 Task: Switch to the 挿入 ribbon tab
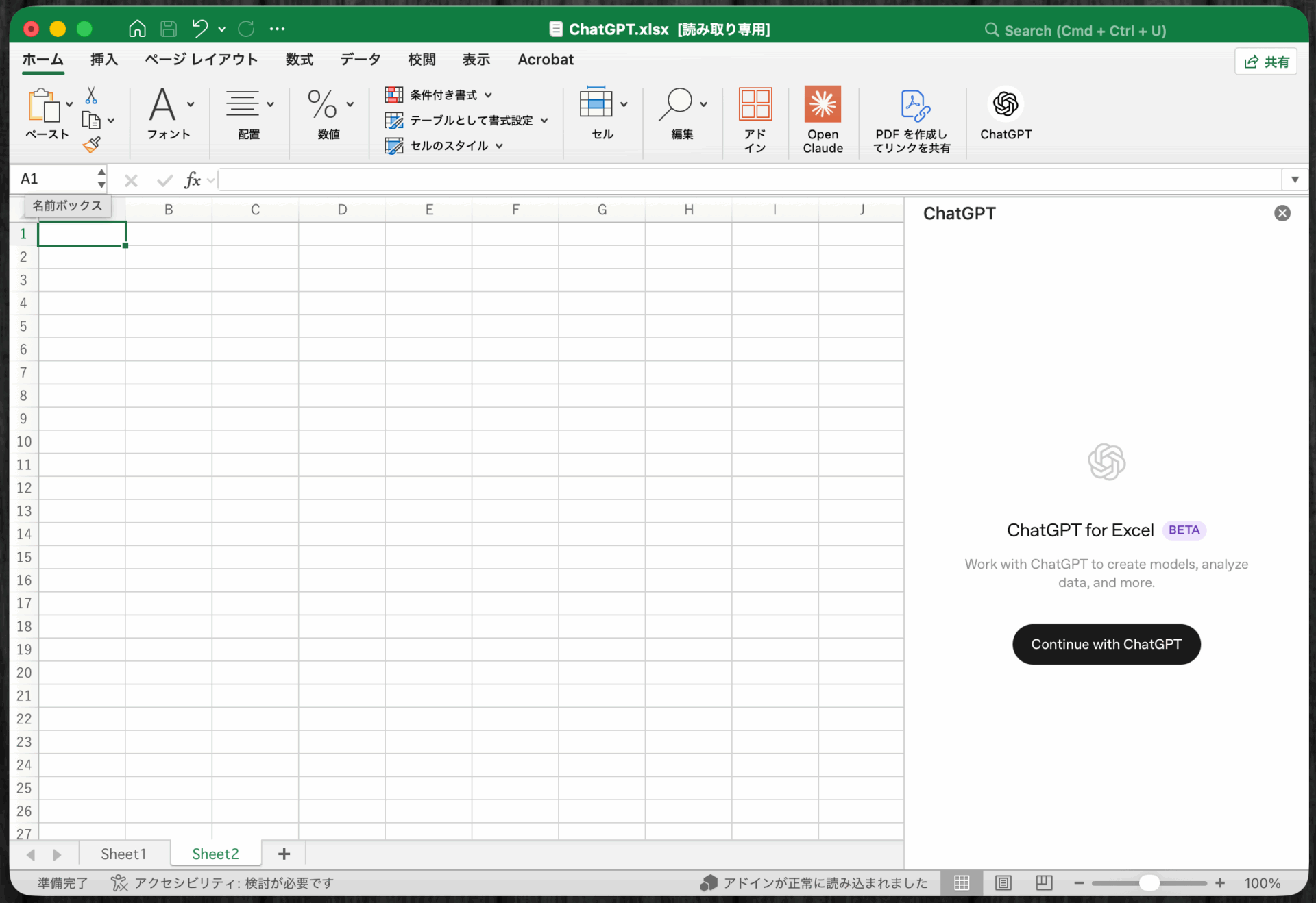(x=103, y=60)
